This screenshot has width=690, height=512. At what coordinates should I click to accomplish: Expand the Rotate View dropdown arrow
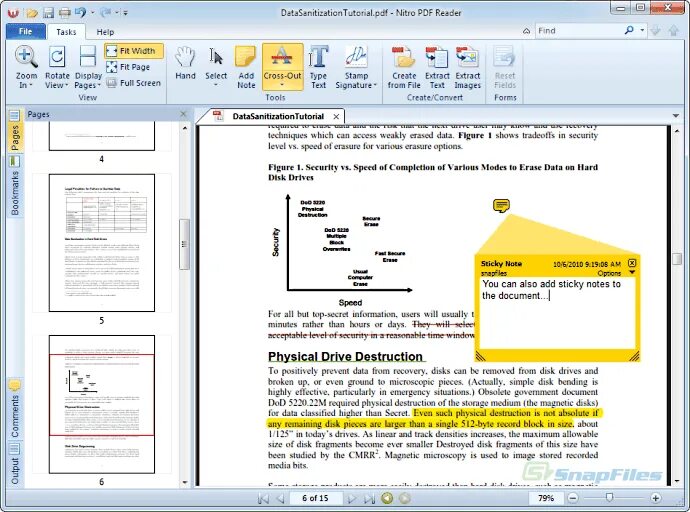click(x=66, y=85)
